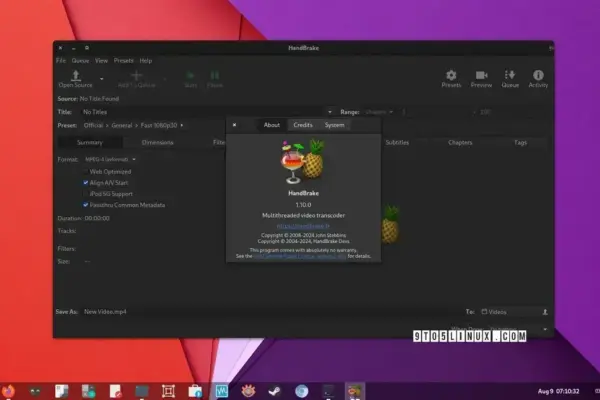Click the Add To Queue plus icon
Viewport: 600px width, 400px height.
coord(137,75)
